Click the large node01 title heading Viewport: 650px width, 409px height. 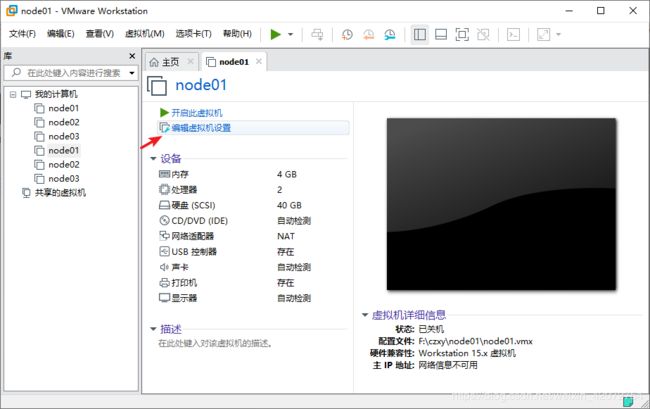point(201,85)
